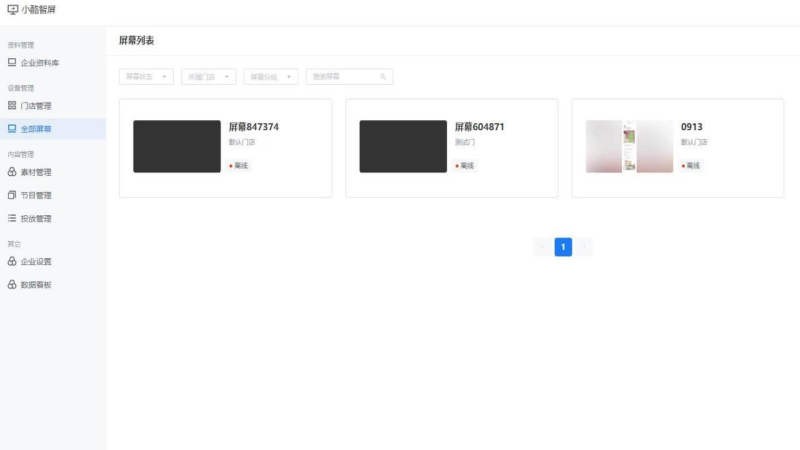
Task: Click the magnifier icon in the search box
Action: (x=383, y=77)
